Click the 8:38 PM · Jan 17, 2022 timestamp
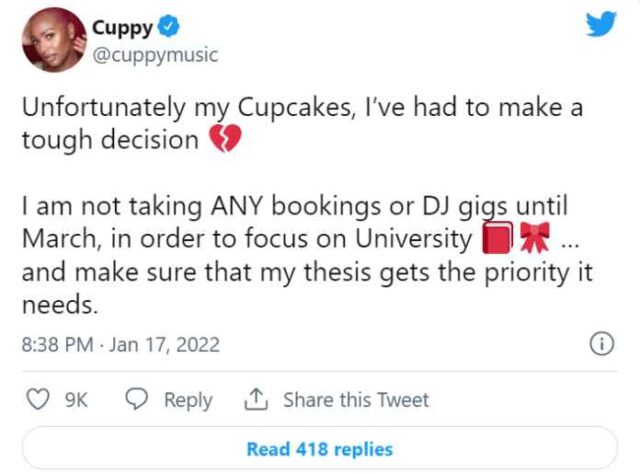This screenshot has width=640, height=474. [120, 345]
